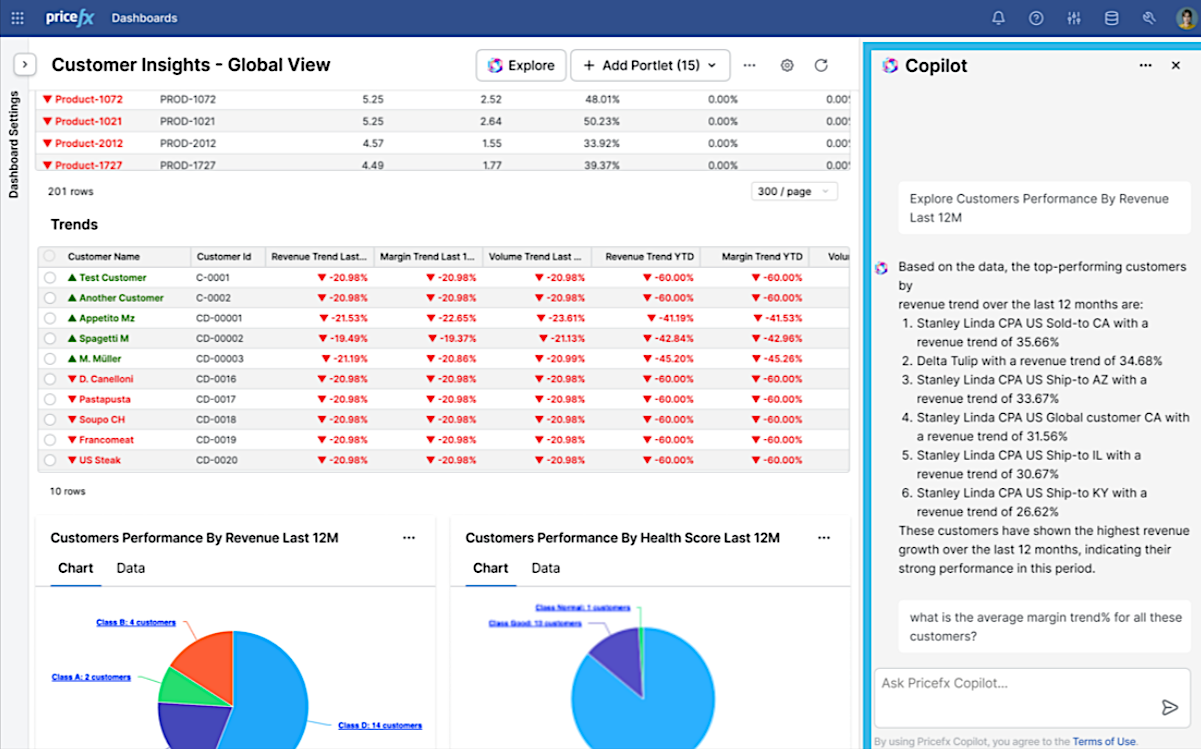Screen dimensions: 1201x749
Task: Switch to Data tab in Health Score portlet
Action: [x=546, y=568]
